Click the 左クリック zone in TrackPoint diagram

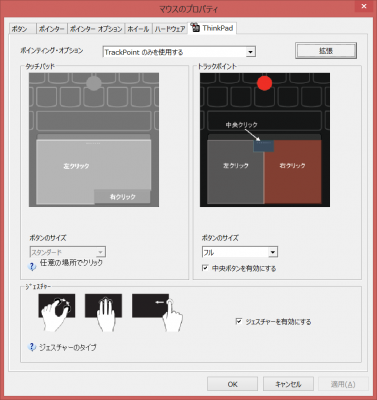coord(235,172)
